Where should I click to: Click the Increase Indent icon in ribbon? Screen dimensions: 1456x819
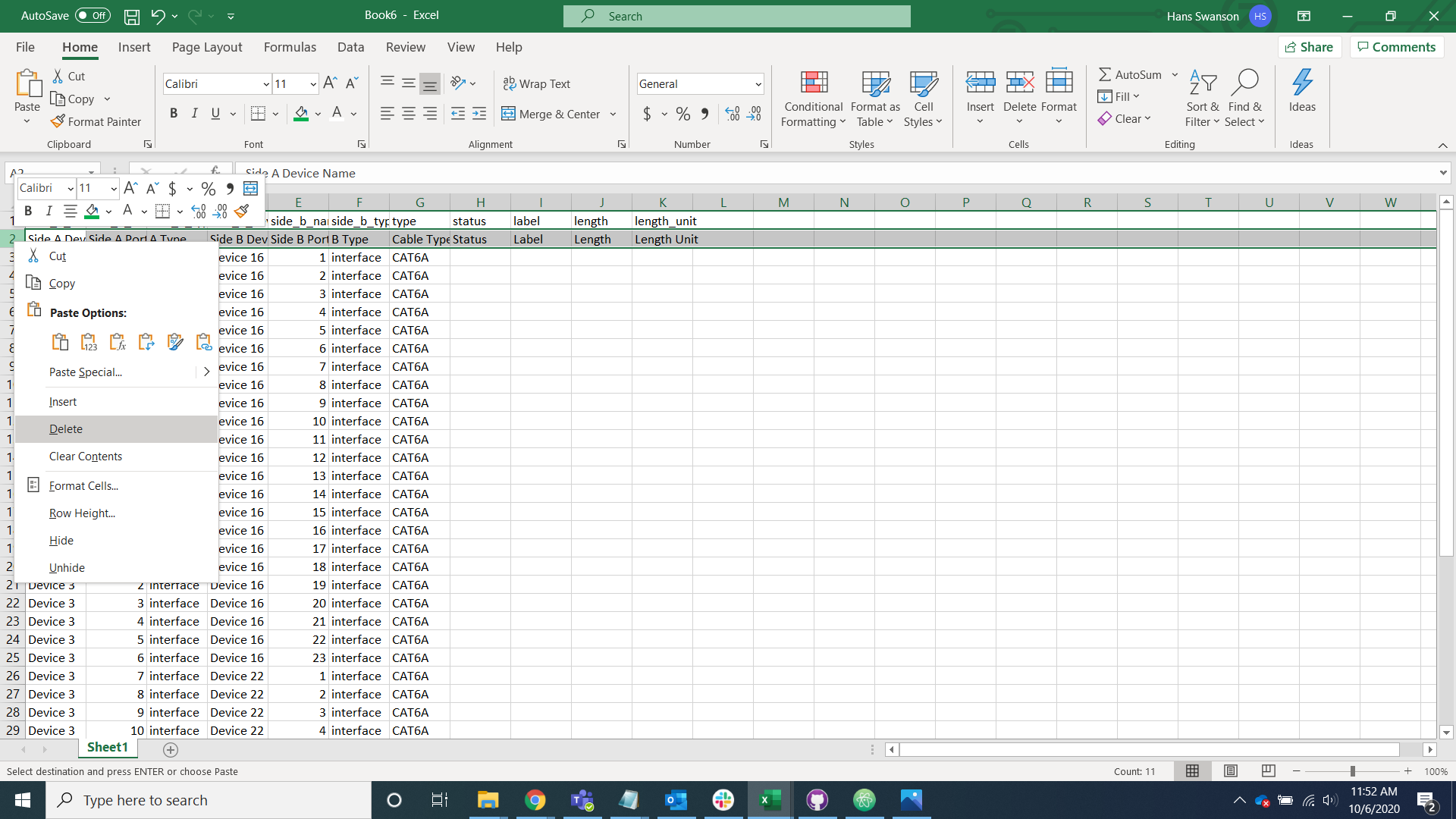point(479,114)
